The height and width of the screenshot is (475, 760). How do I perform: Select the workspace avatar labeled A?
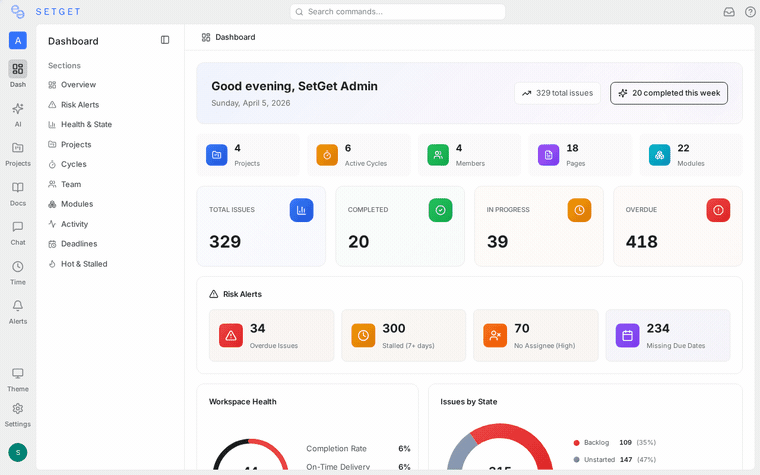tap(18, 40)
